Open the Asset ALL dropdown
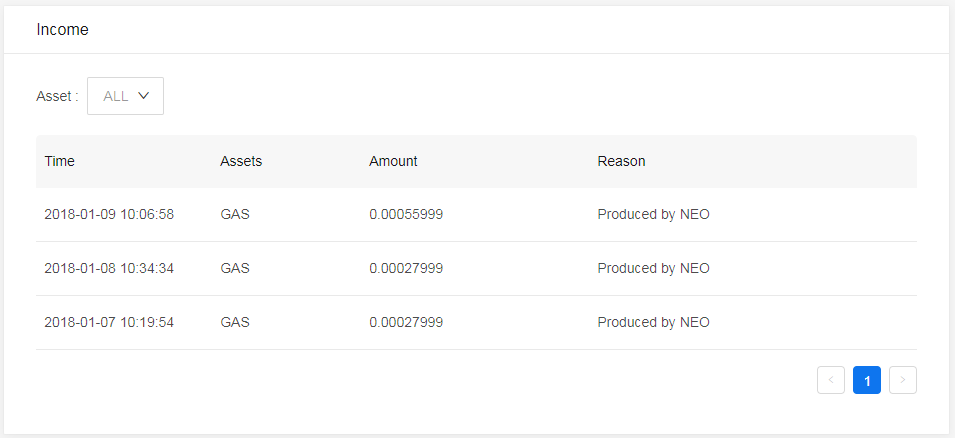 [125, 96]
